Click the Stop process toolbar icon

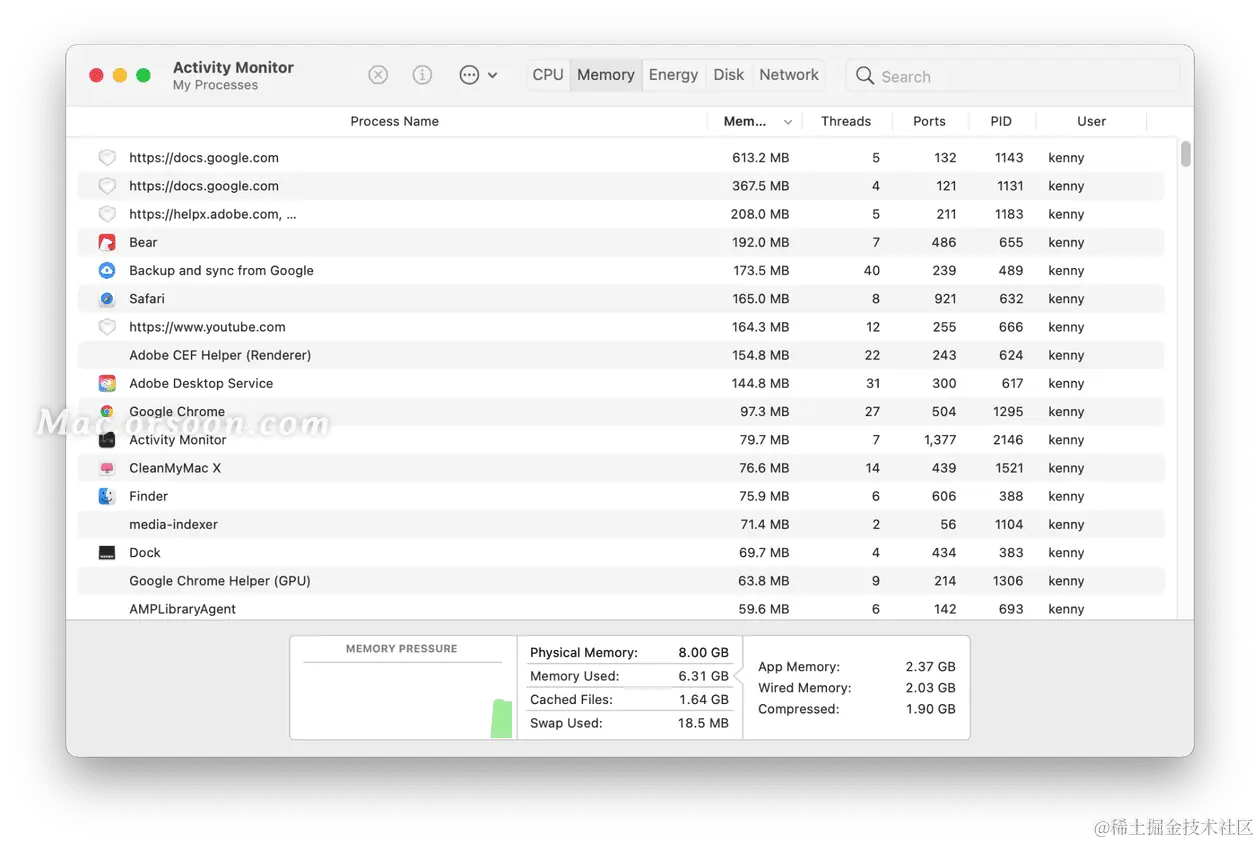378,75
